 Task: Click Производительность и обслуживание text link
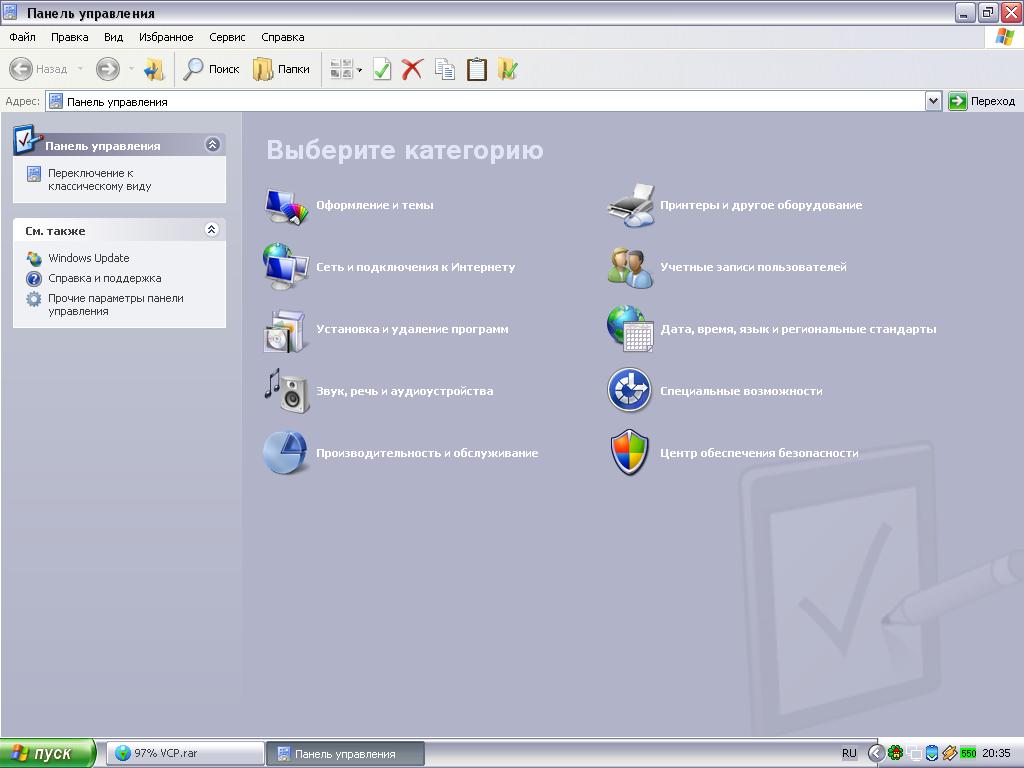tap(427, 453)
